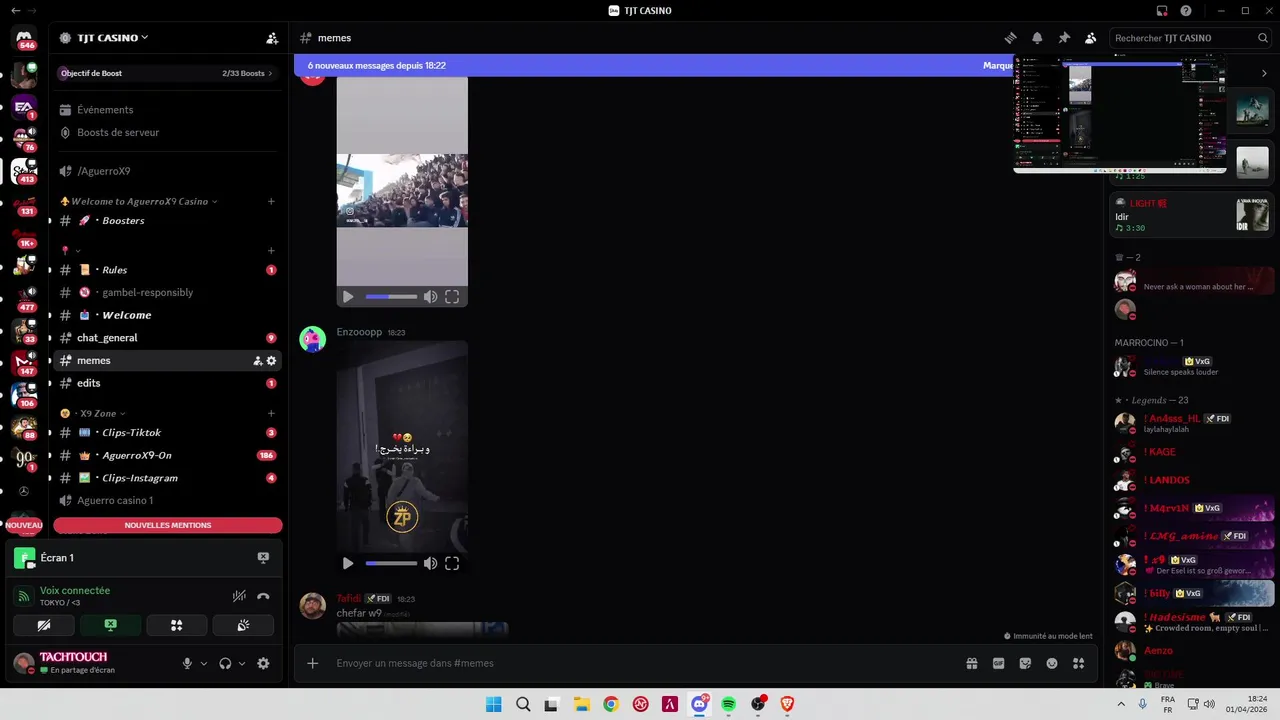1280x720 pixels.
Task: Add channel in X9 Zone category
Action: pos(271,413)
